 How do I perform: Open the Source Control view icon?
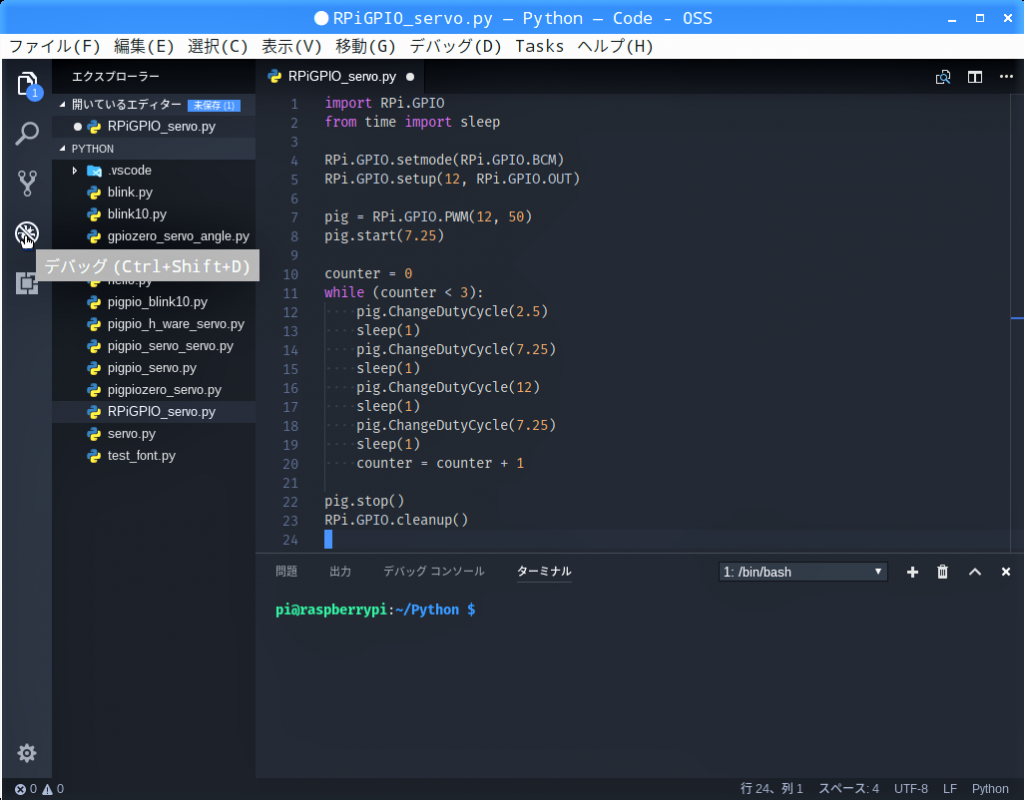coord(27,183)
